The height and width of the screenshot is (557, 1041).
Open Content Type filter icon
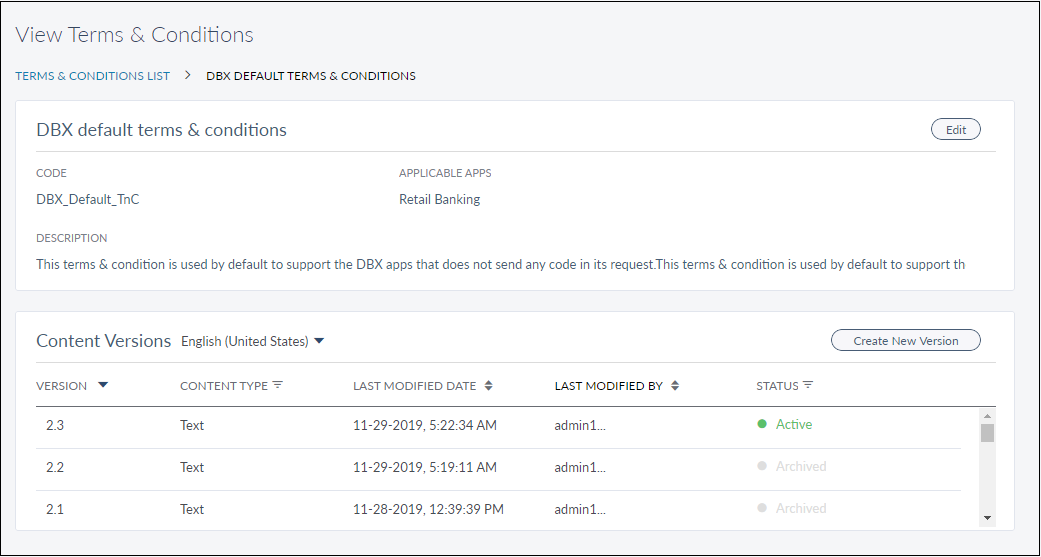coord(278,386)
